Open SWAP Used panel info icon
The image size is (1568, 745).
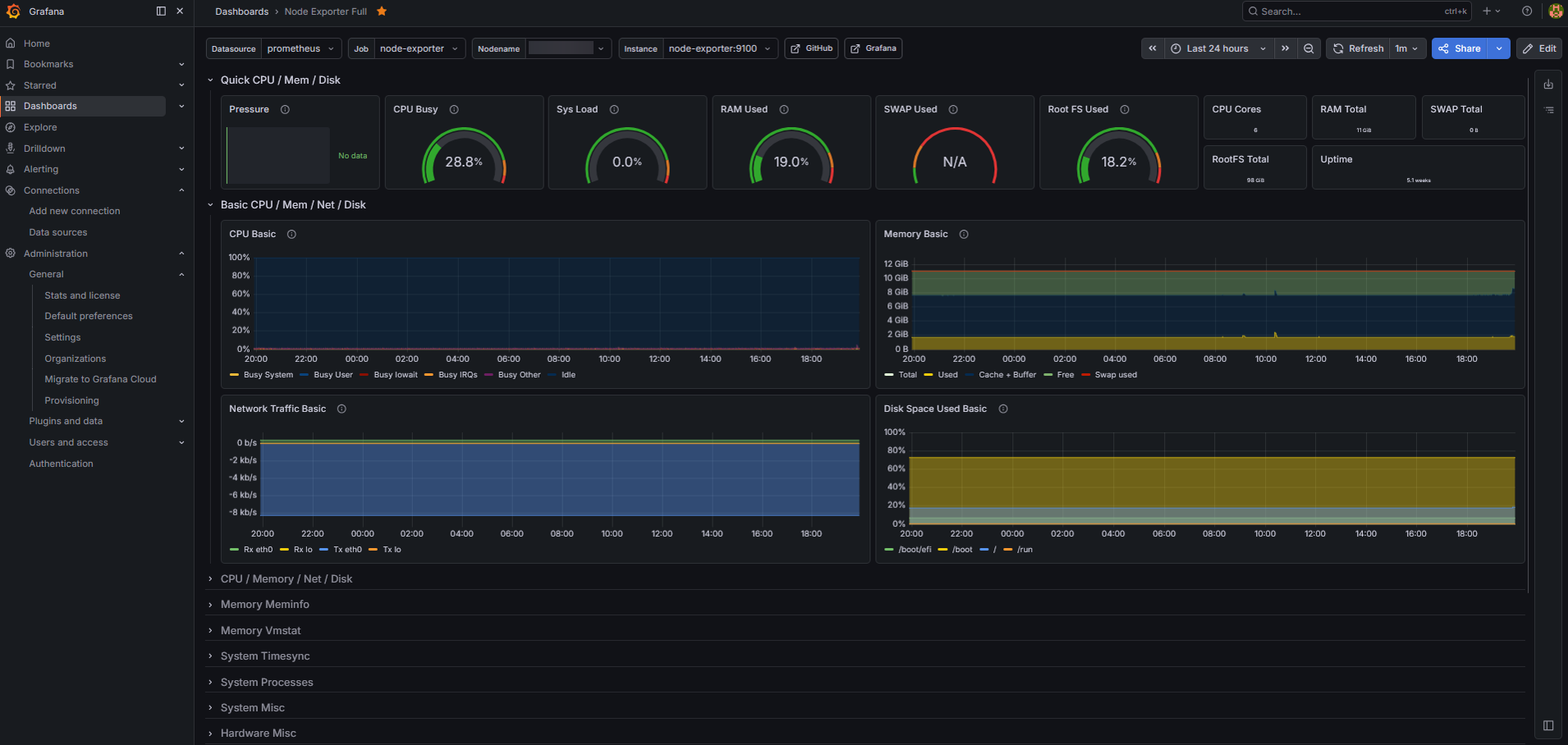(953, 110)
